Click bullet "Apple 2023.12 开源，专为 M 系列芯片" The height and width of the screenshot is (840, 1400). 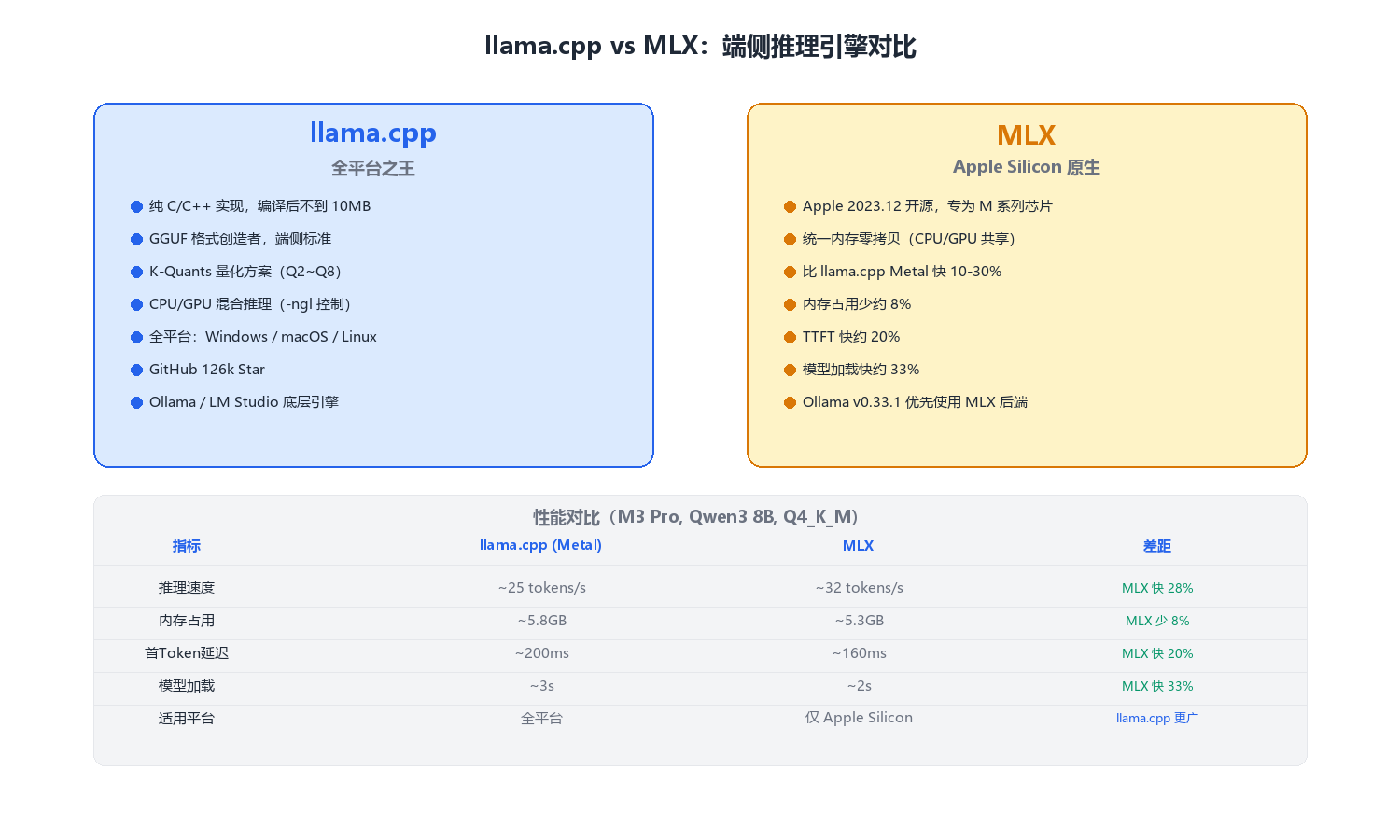927,206
